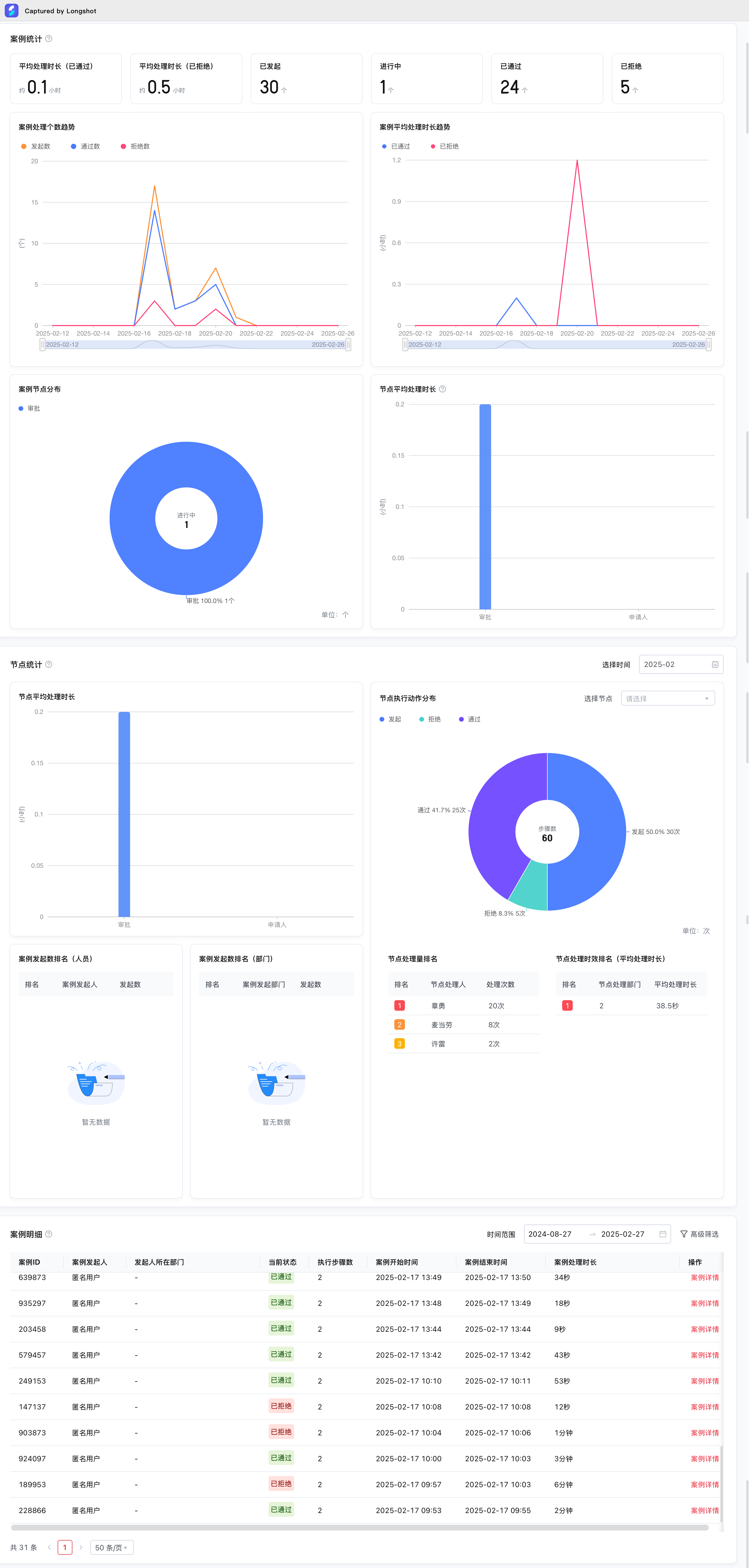749x1568 pixels.
Task: Click the 38.5秒 average duration value
Action: (667, 1006)
